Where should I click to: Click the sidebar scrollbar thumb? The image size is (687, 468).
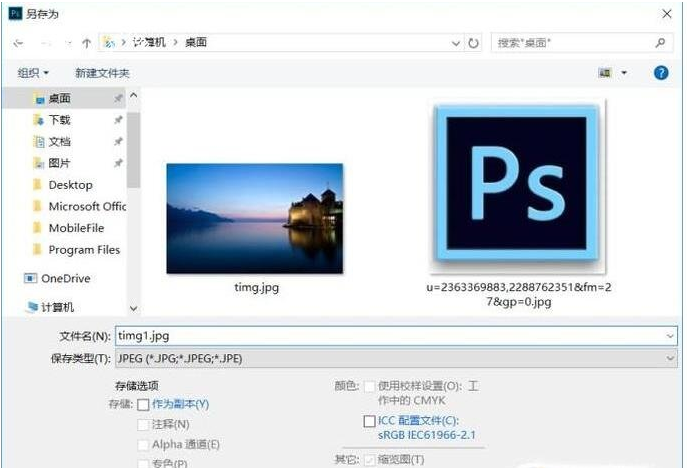(134, 150)
